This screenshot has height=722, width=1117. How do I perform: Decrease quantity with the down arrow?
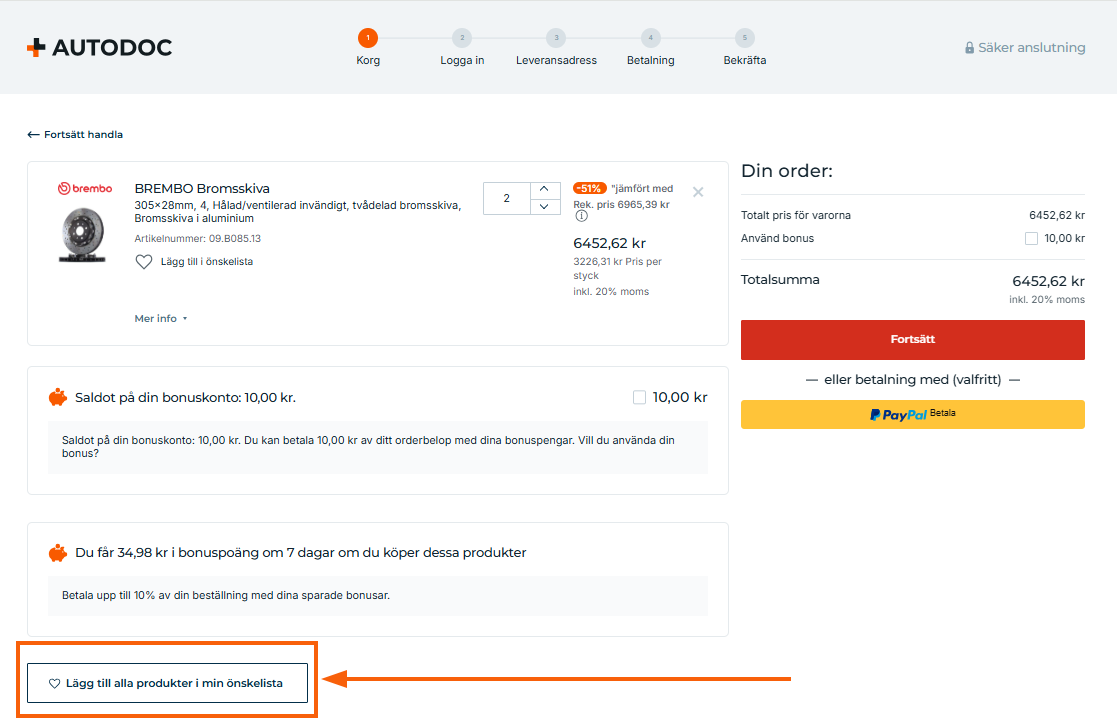543,206
